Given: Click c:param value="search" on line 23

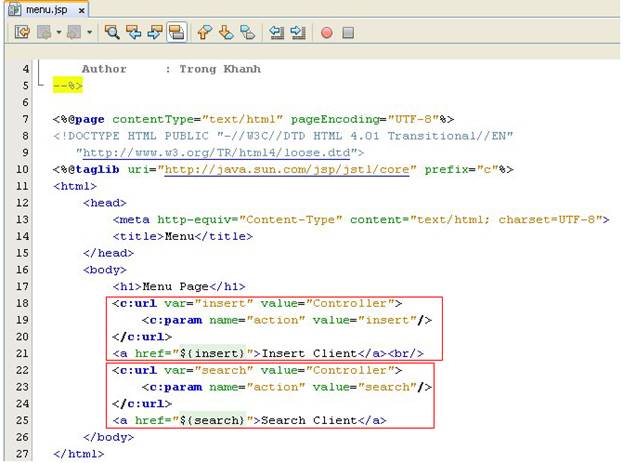Looking at the screenshot, I should point(287,387).
